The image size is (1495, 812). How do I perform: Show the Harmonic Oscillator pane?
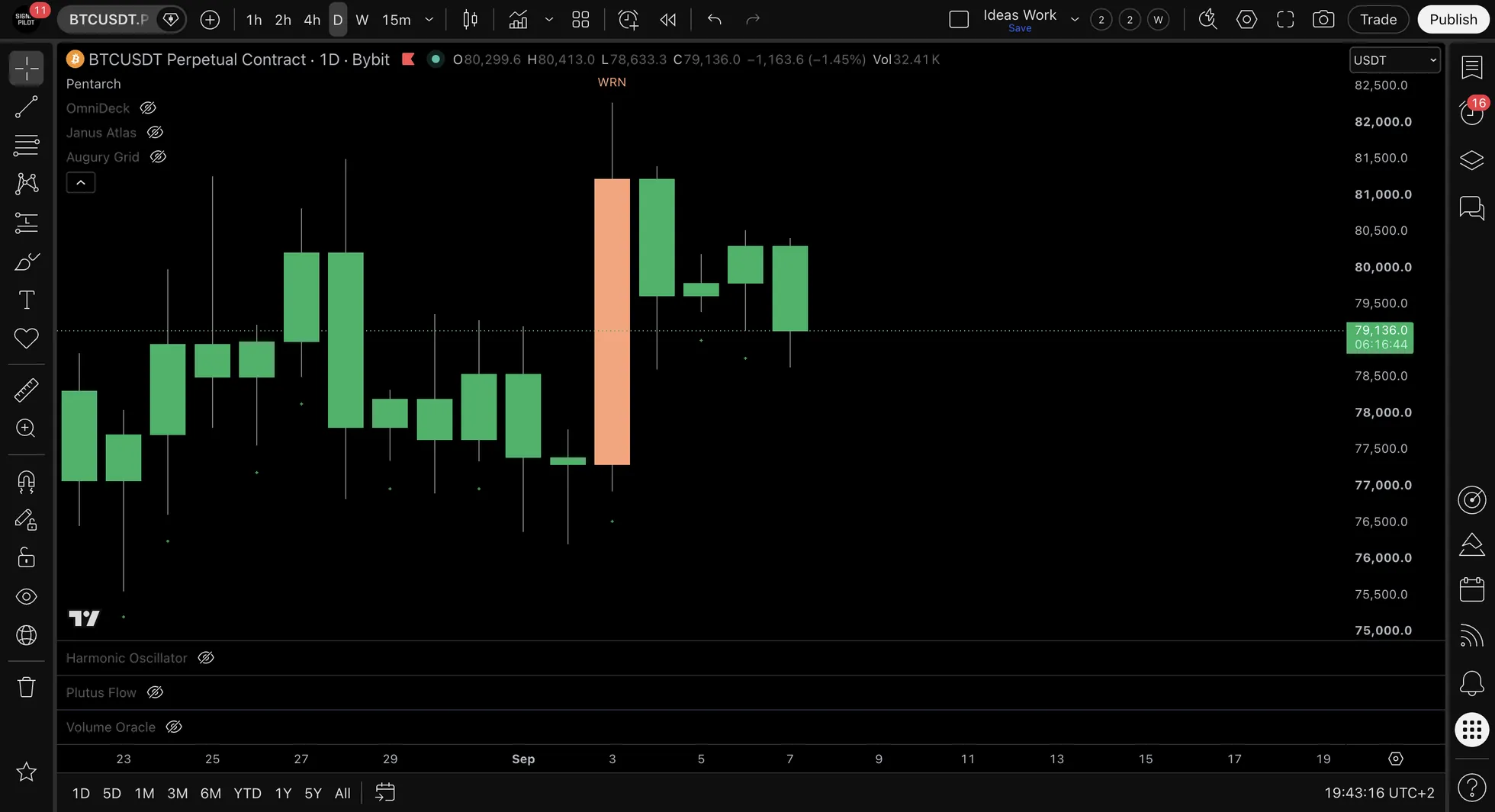206,658
